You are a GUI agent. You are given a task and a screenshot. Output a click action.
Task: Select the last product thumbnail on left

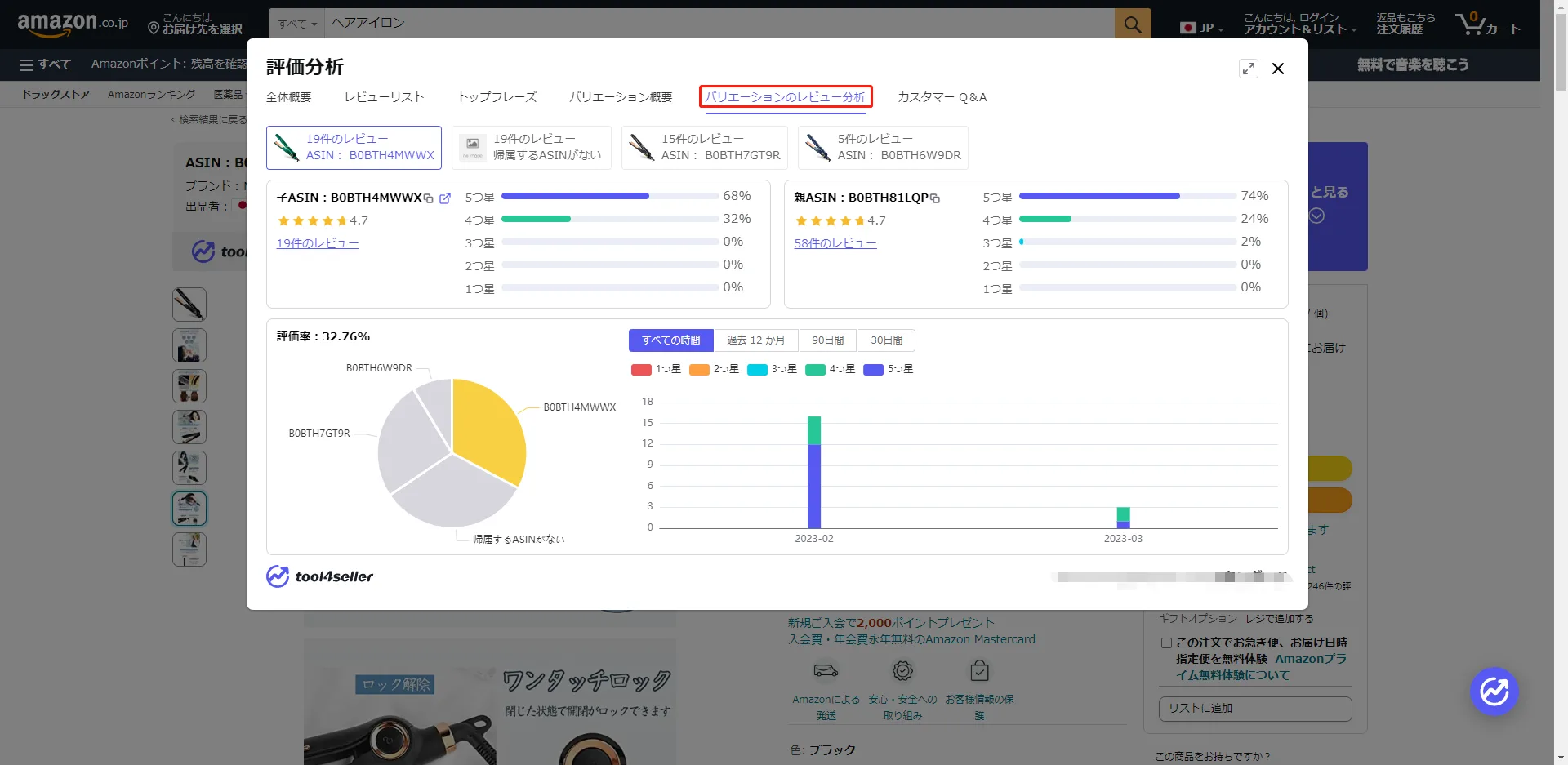pos(189,549)
